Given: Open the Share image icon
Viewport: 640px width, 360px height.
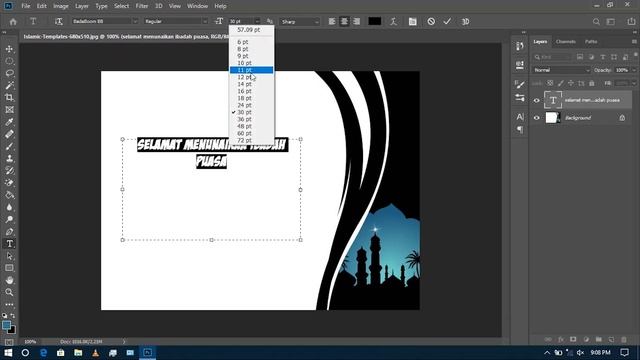Looking at the screenshot, I should (x=631, y=22).
